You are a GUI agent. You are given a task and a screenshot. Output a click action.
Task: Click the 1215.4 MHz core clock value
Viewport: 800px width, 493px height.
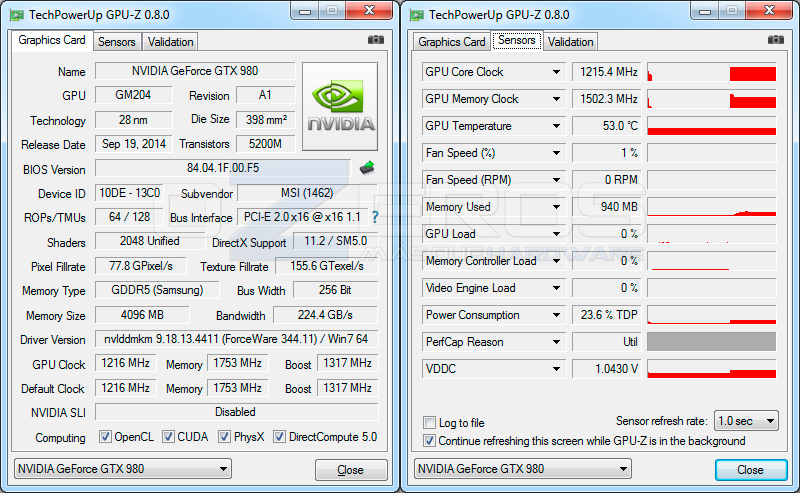(607, 72)
